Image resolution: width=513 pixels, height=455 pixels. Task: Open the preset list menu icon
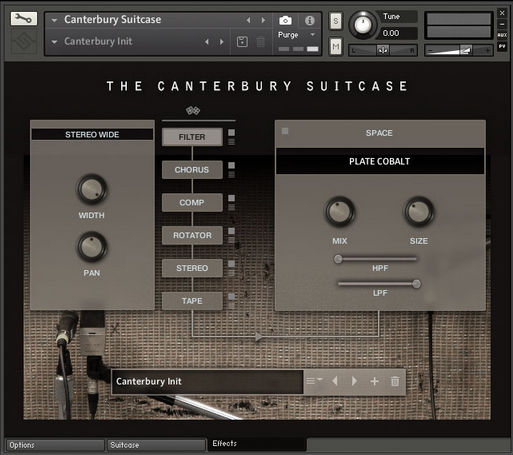click(x=314, y=380)
